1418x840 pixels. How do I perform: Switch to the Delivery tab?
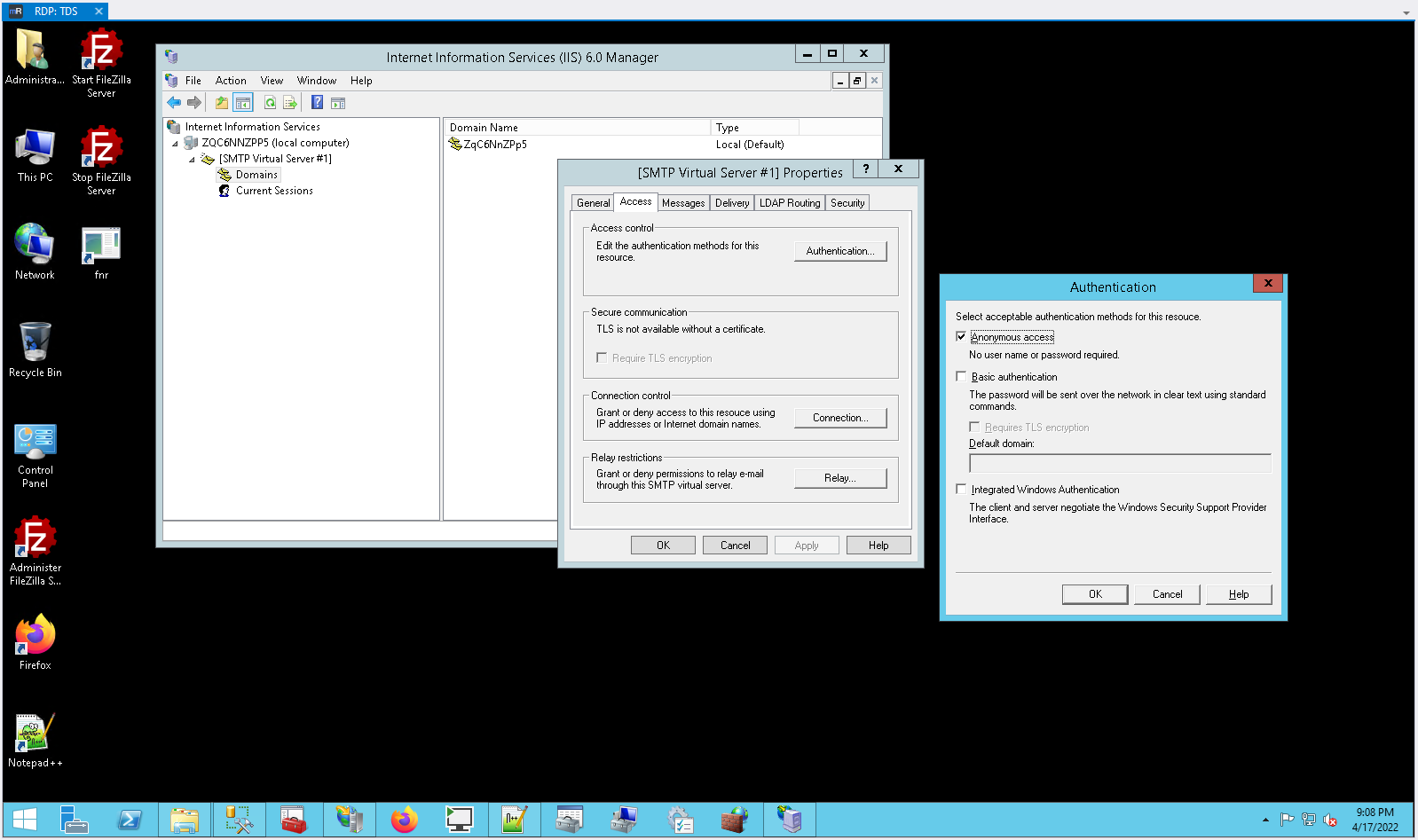click(x=732, y=203)
